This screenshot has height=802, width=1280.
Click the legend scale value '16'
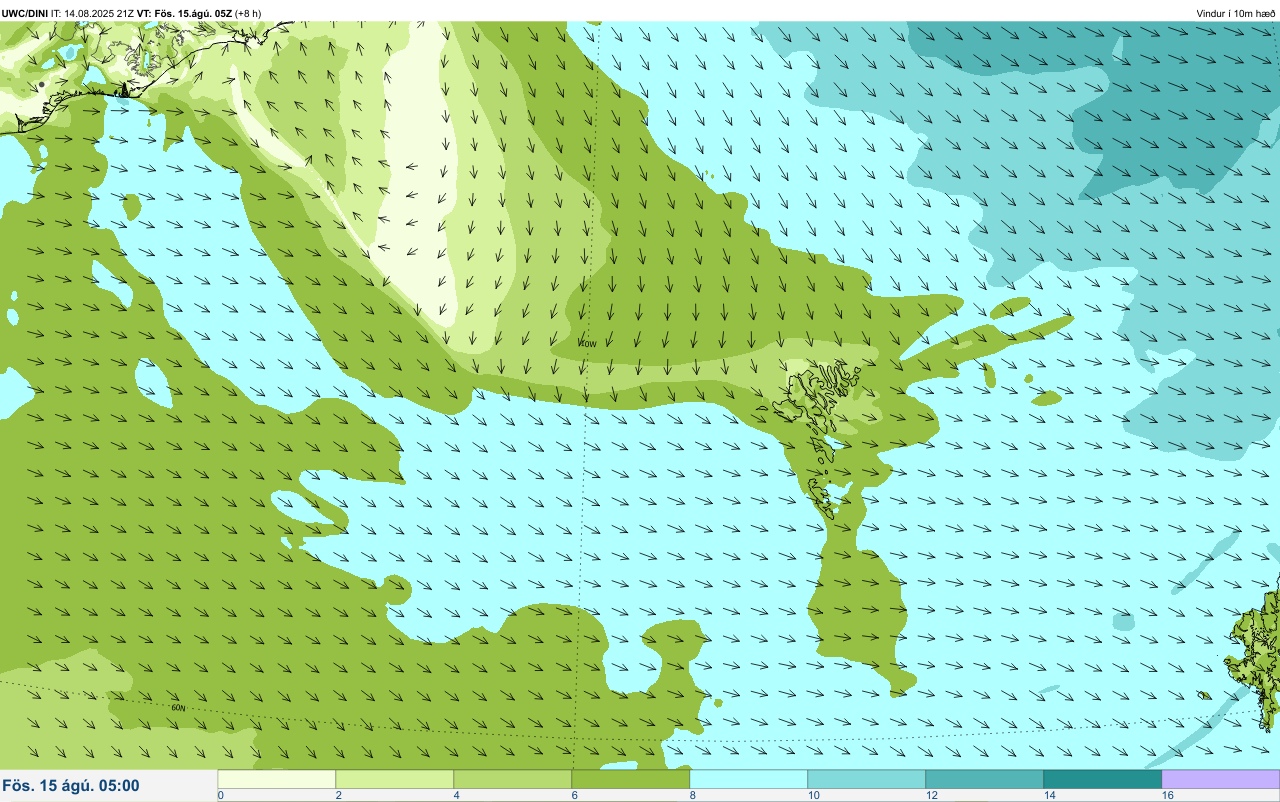1168,795
